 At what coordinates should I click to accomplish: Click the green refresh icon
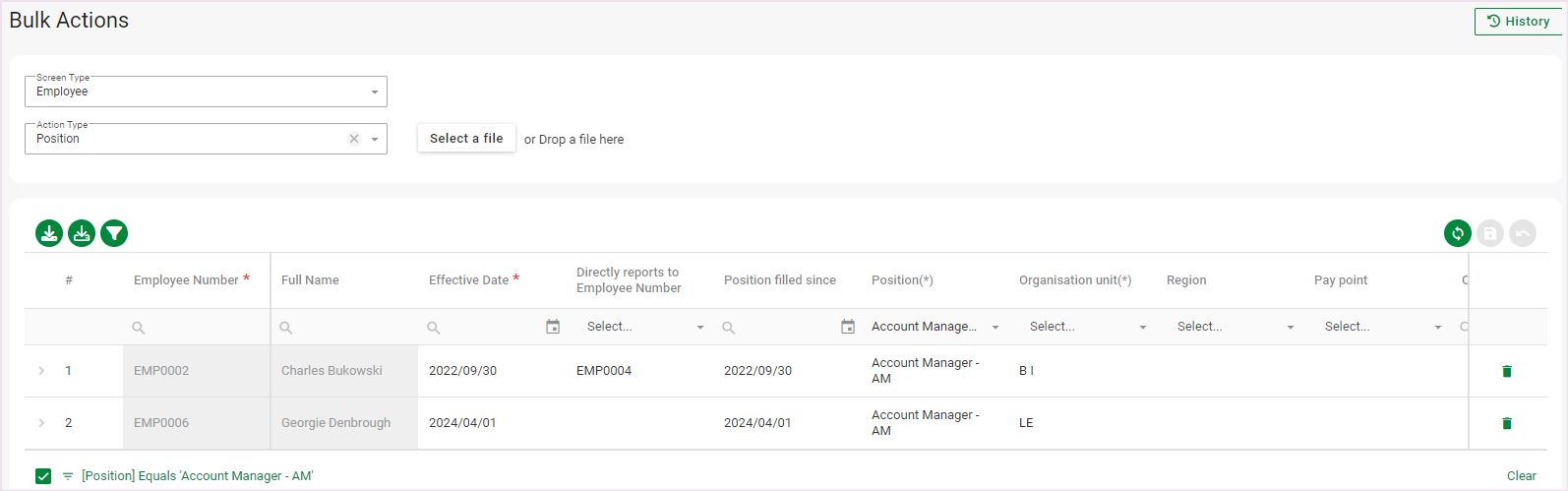pos(1457,233)
